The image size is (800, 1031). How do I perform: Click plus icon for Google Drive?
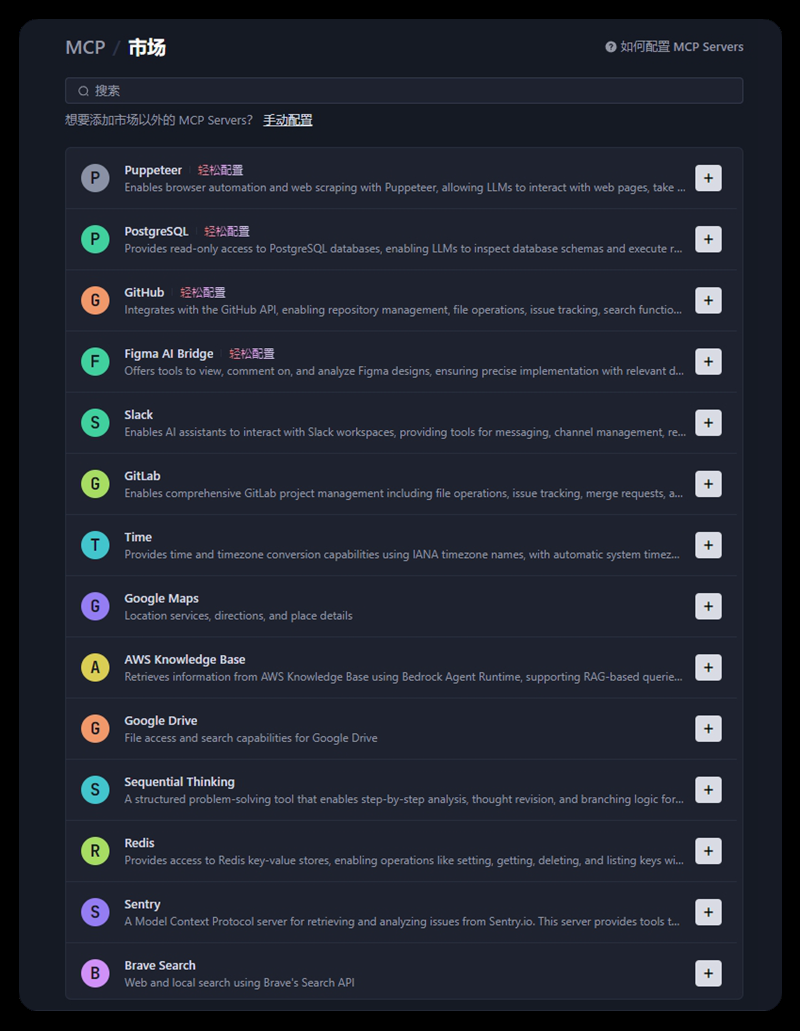[708, 729]
